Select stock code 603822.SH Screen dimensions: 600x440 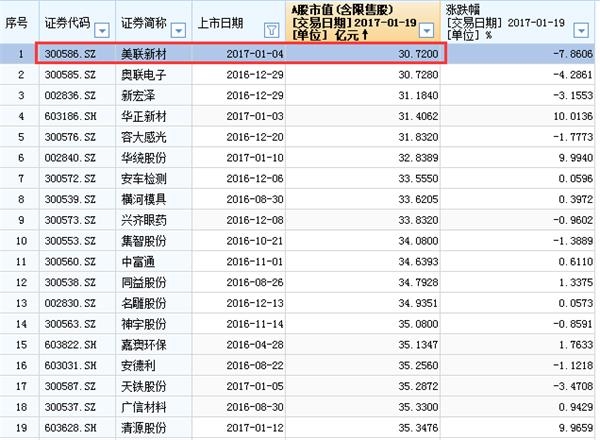point(70,345)
